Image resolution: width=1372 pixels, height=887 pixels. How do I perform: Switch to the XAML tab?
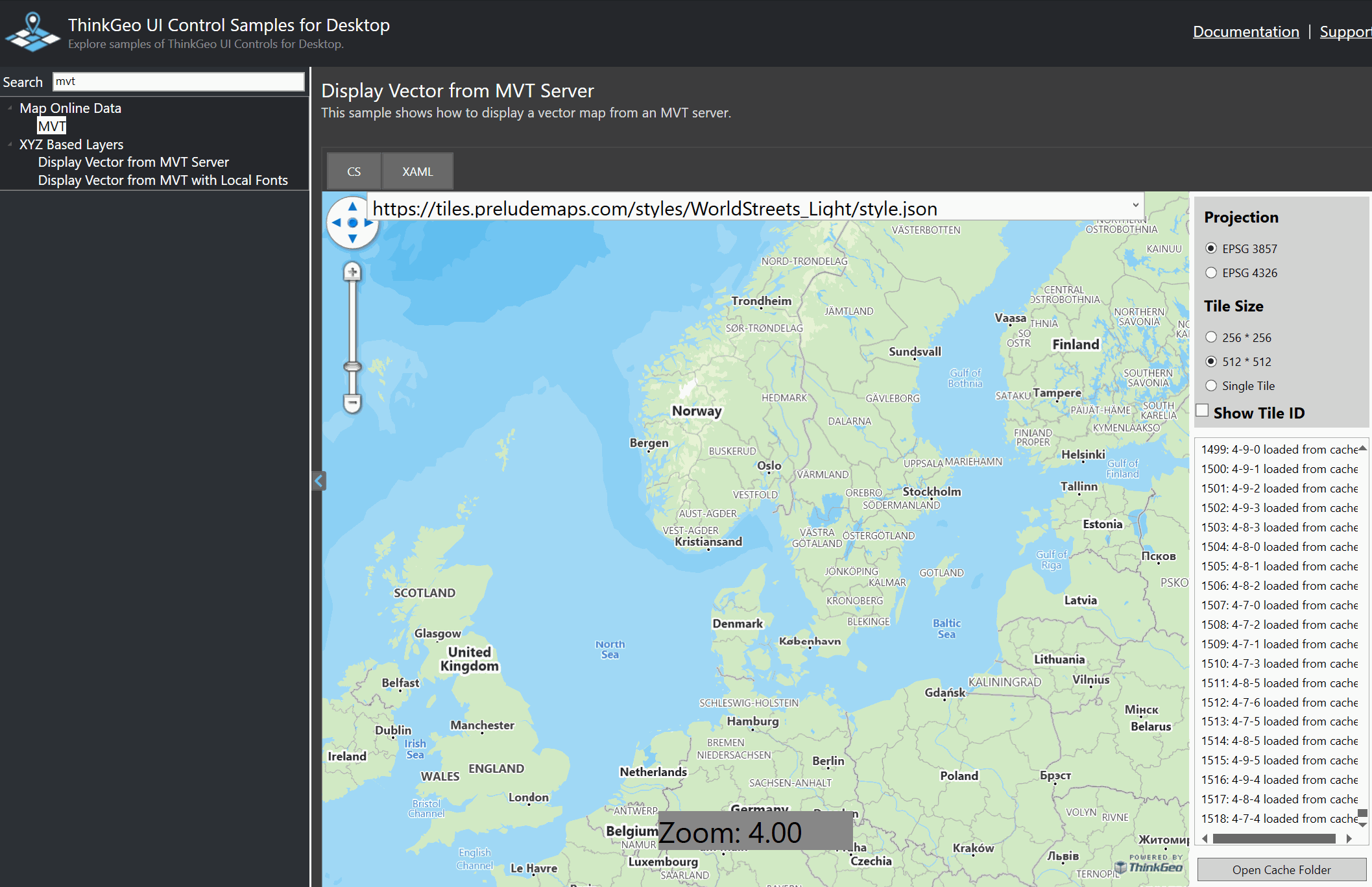[417, 172]
